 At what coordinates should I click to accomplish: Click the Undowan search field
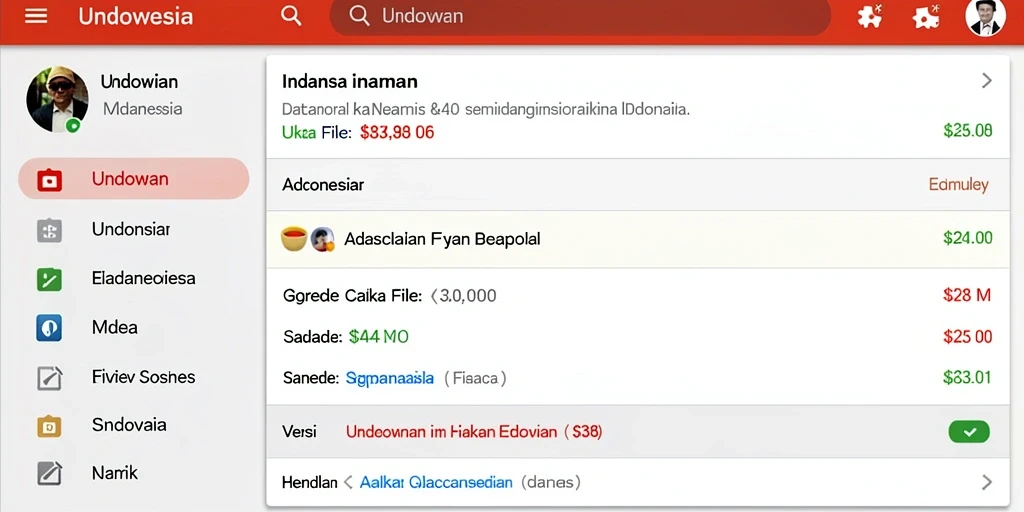pos(580,16)
